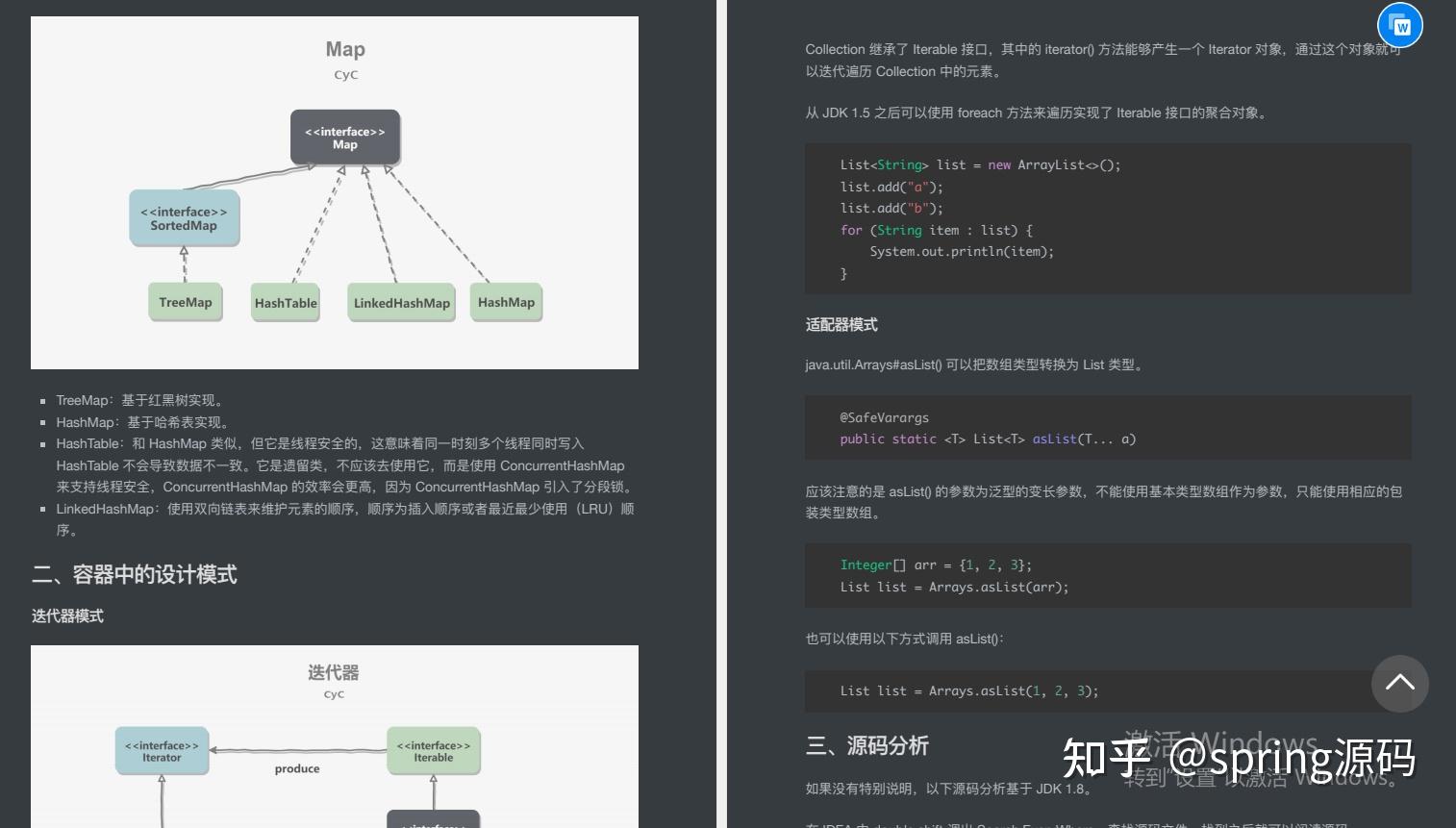Click the scroll-to-top chevron button
The height and width of the screenshot is (828, 1456).
[x=1399, y=684]
